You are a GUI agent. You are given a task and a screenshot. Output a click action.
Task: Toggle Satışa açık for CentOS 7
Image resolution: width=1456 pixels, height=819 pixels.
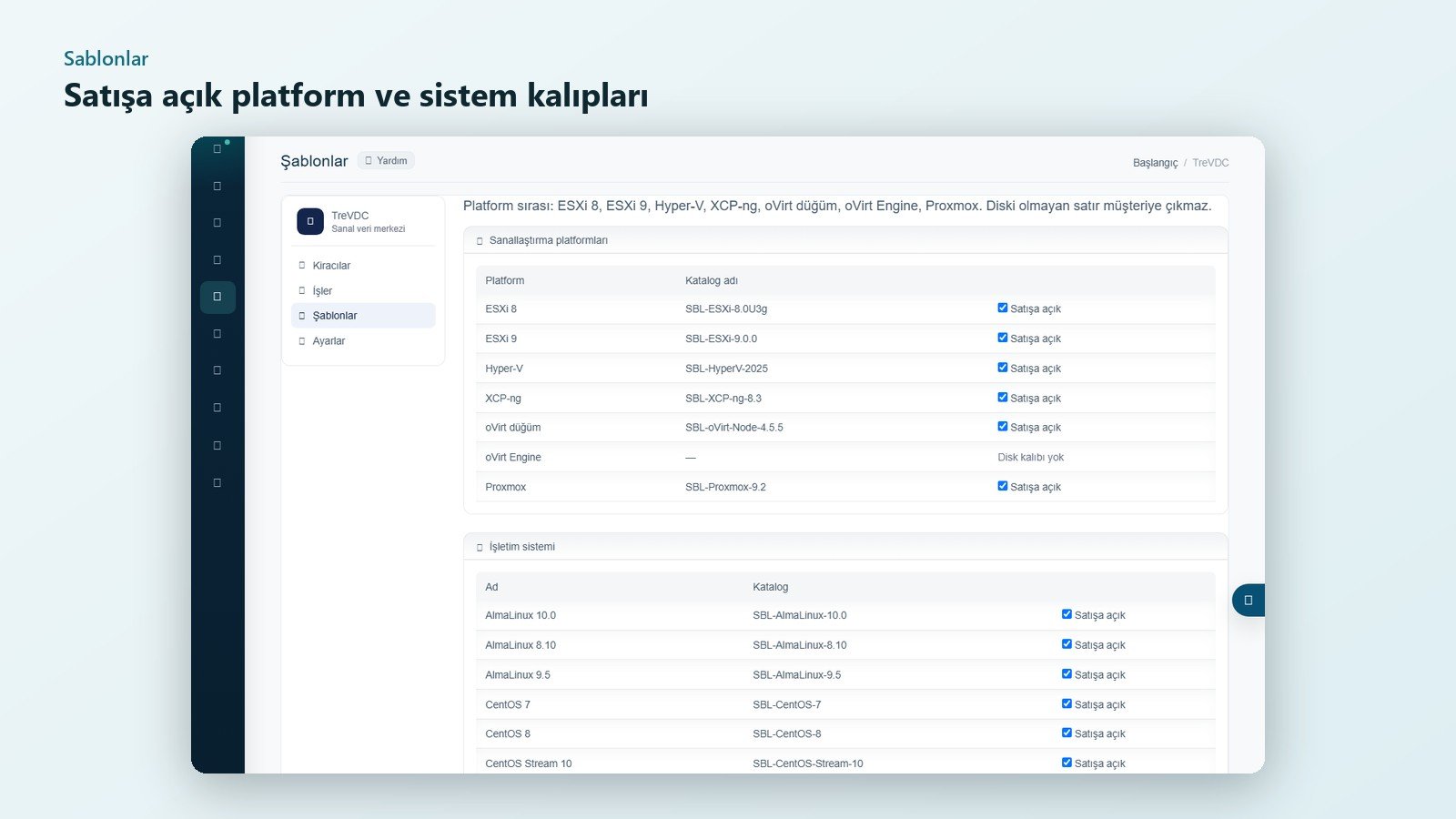click(x=1067, y=703)
